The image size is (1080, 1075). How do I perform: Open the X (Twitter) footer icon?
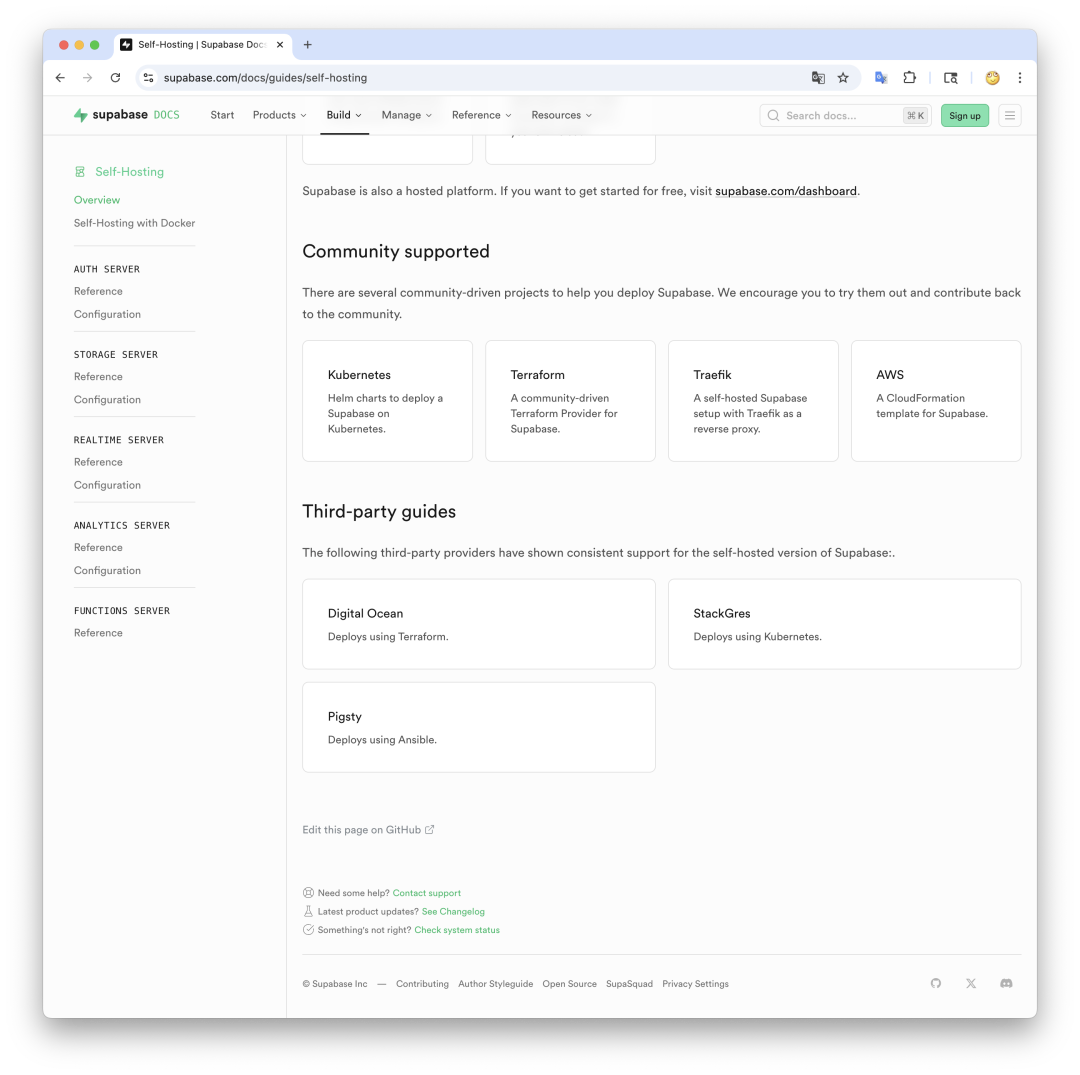[x=970, y=983]
